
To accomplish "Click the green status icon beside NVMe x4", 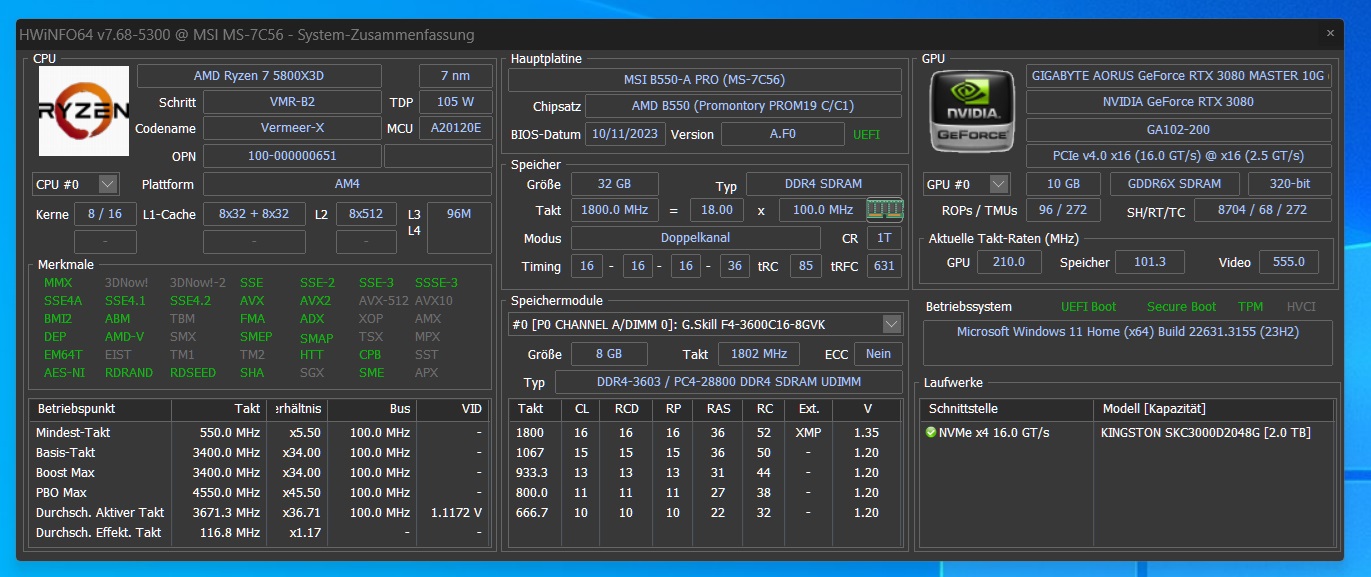I will click(931, 432).
